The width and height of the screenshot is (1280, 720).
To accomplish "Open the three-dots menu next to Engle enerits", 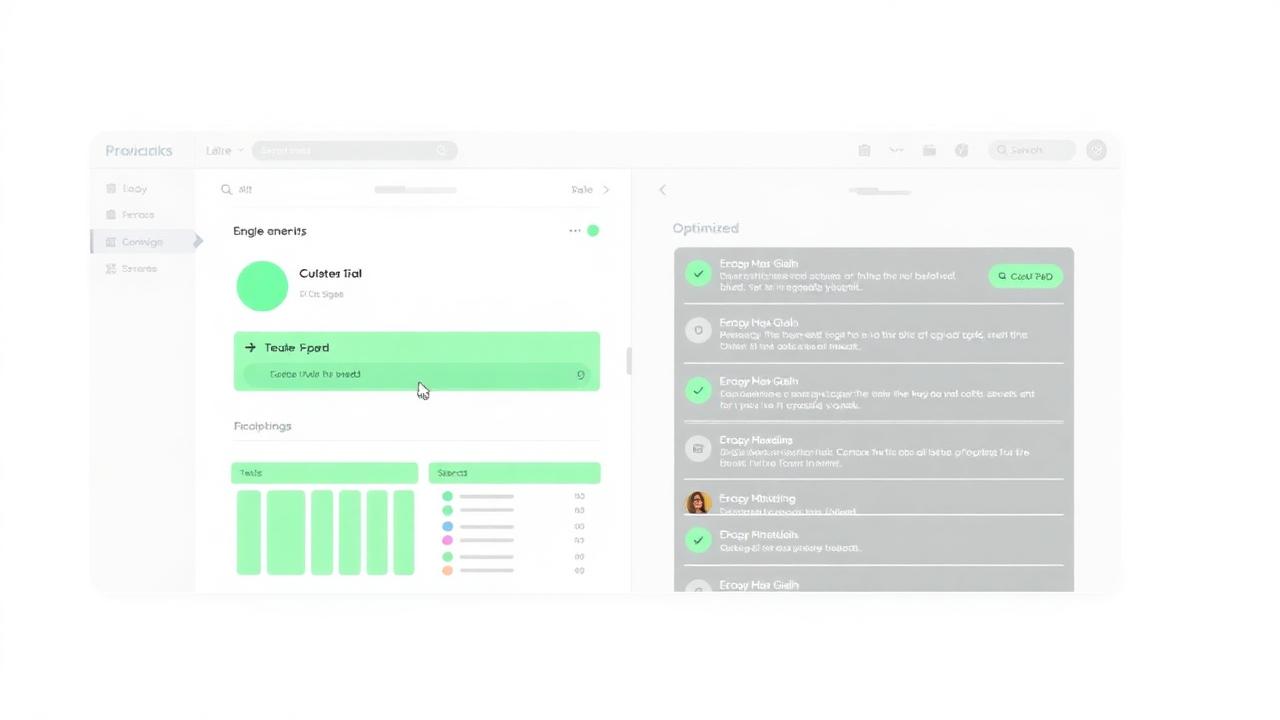I will click(575, 230).
